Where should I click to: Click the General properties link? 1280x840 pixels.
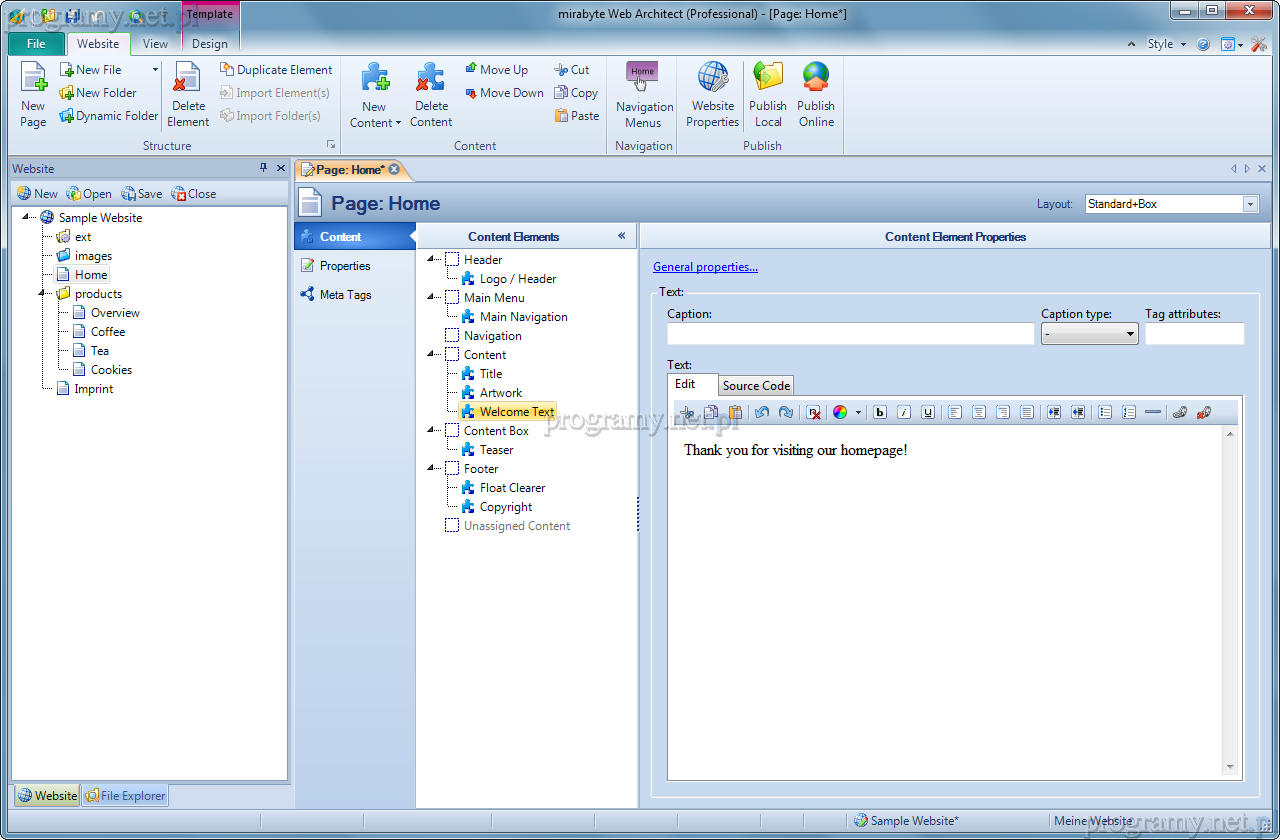tap(705, 267)
